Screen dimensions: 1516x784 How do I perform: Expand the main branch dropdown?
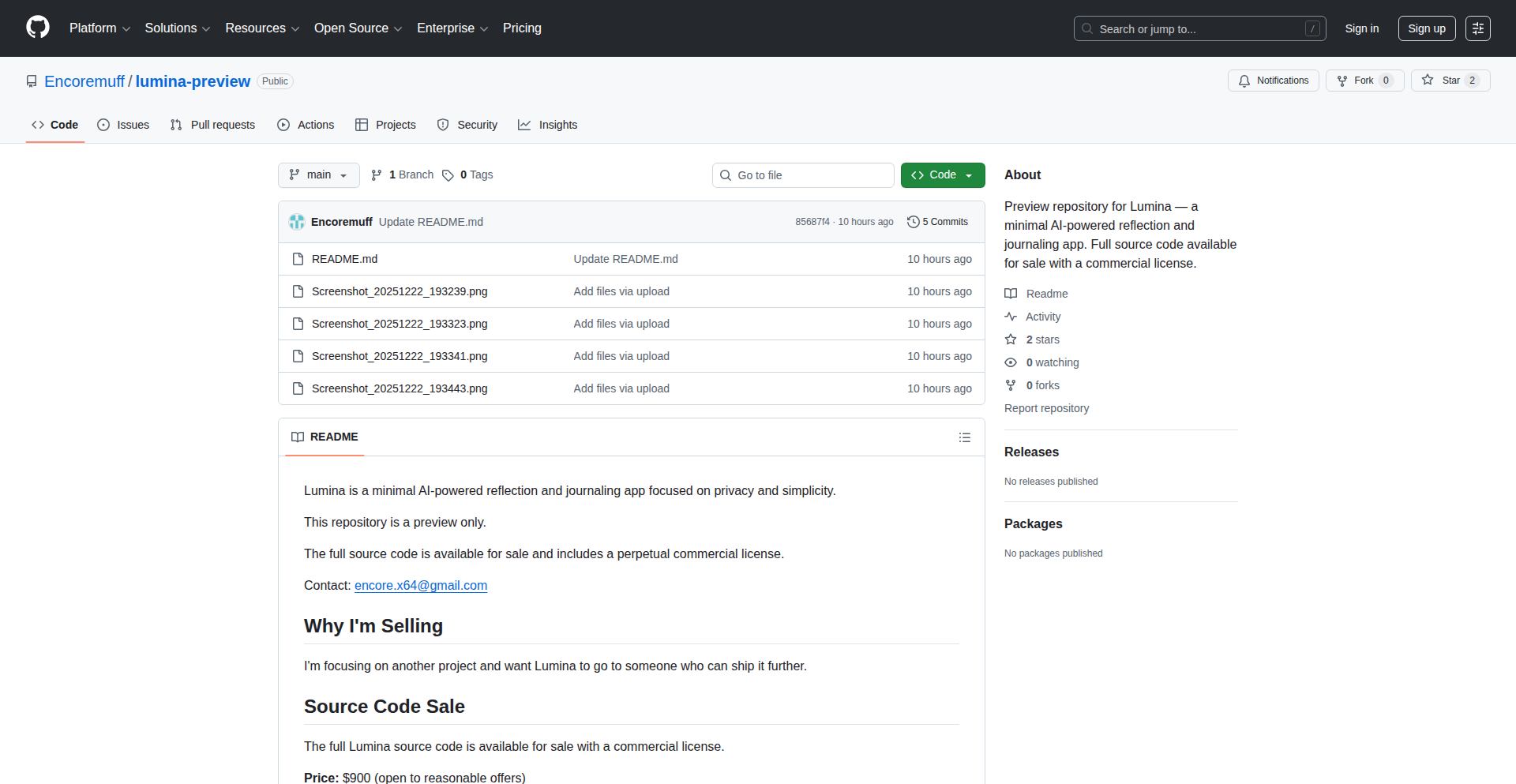click(318, 175)
